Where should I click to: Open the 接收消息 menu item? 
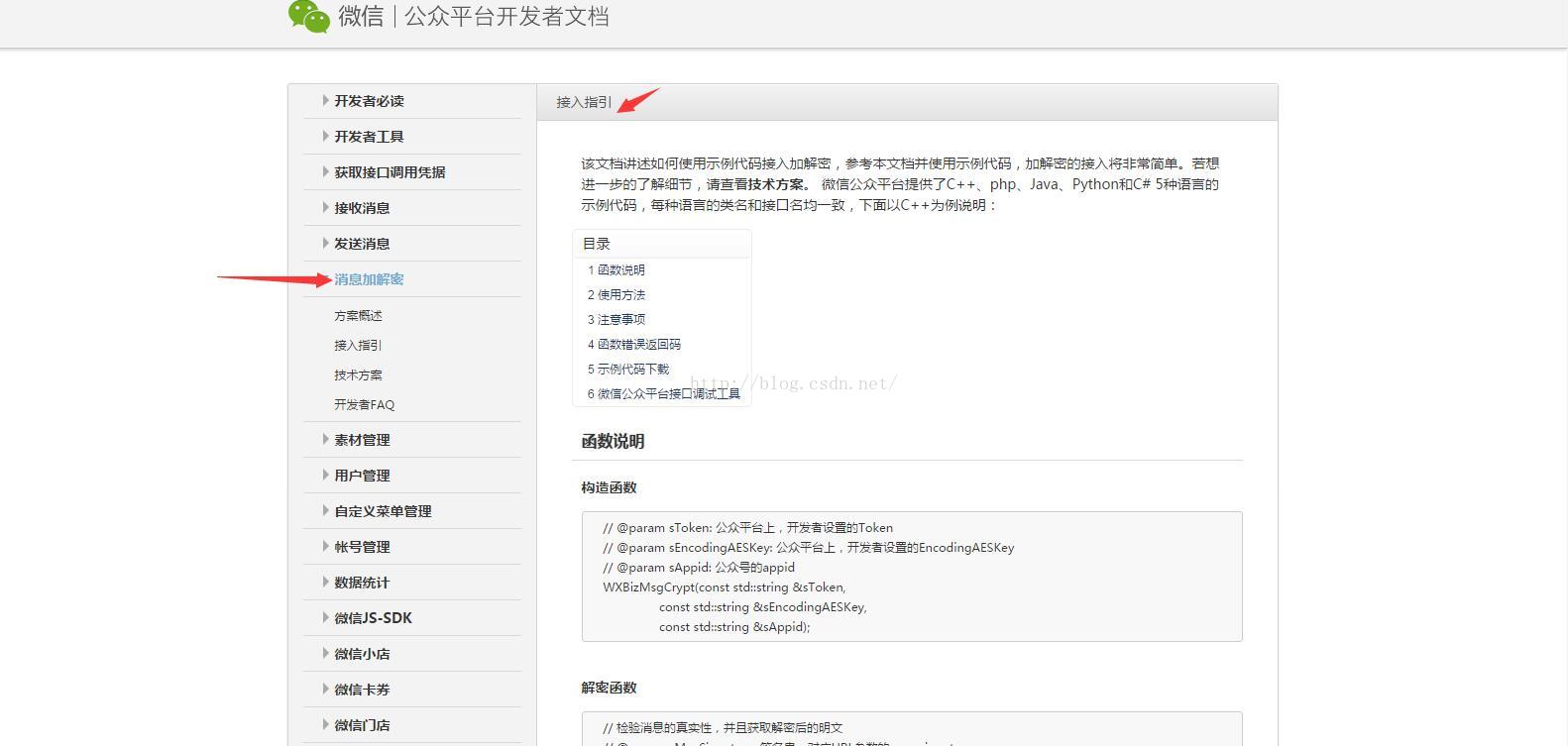[362, 208]
